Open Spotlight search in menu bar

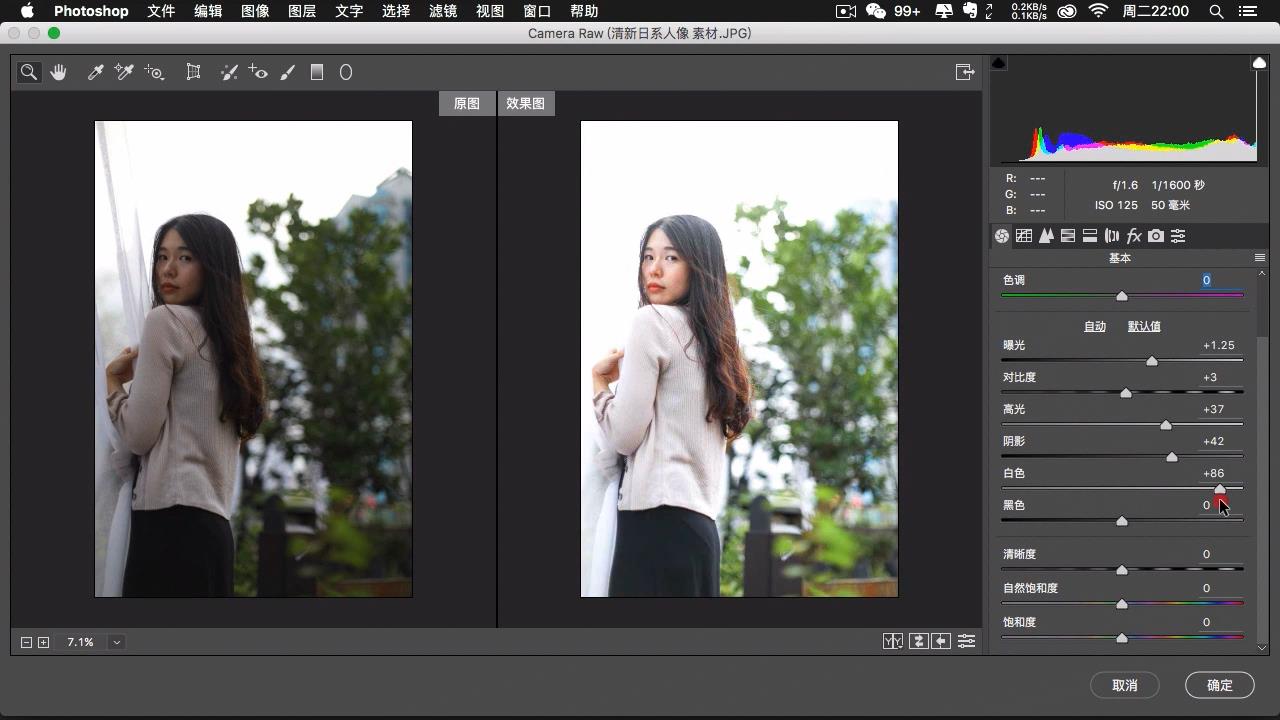(x=1216, y=11)
